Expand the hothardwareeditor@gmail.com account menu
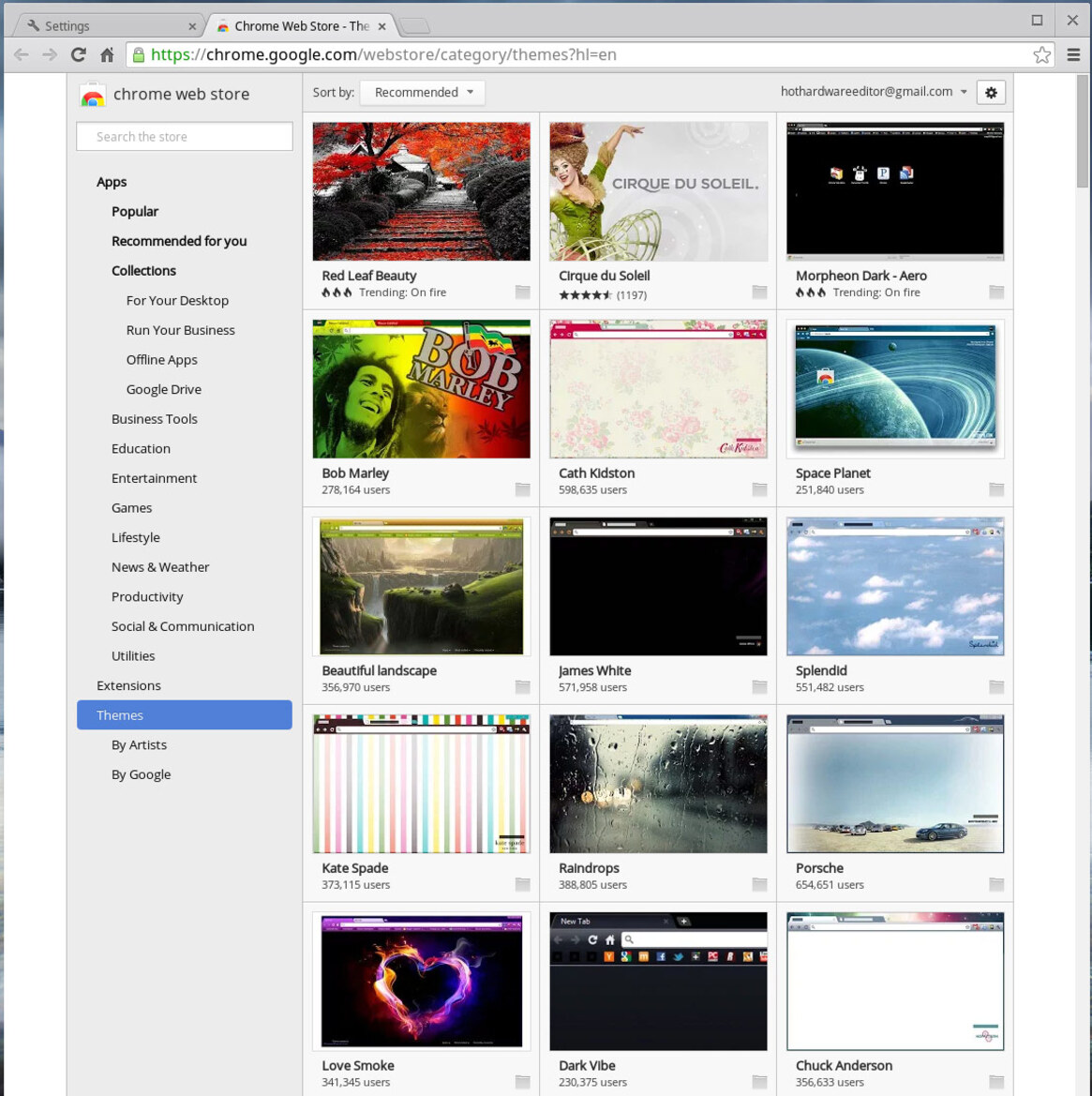The image size is (1092, 1096). 874,92
